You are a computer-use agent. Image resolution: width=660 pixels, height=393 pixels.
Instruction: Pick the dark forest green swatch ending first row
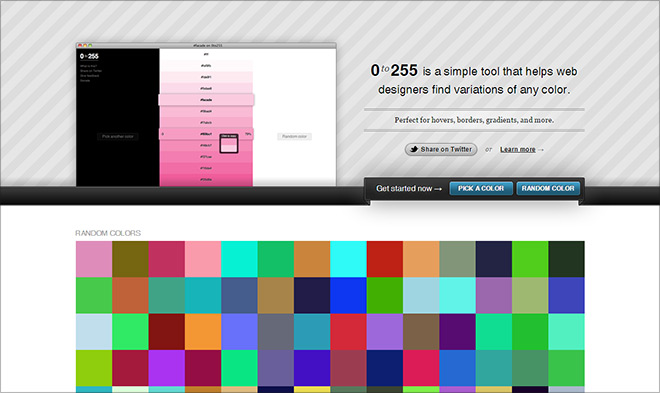tap(567, 259)
